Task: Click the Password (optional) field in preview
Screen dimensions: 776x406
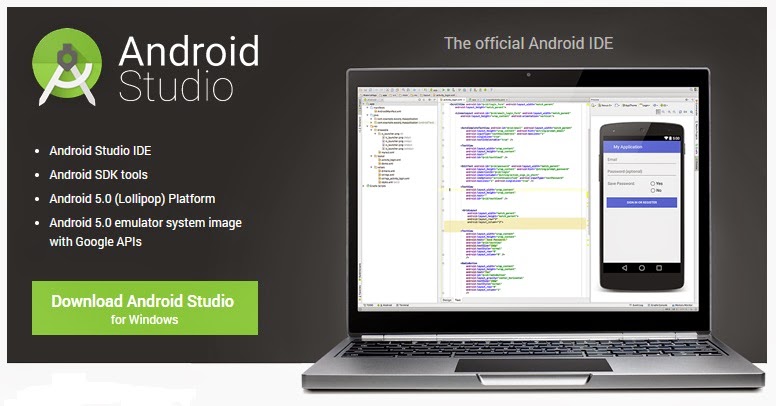Action: coord(641,171)
